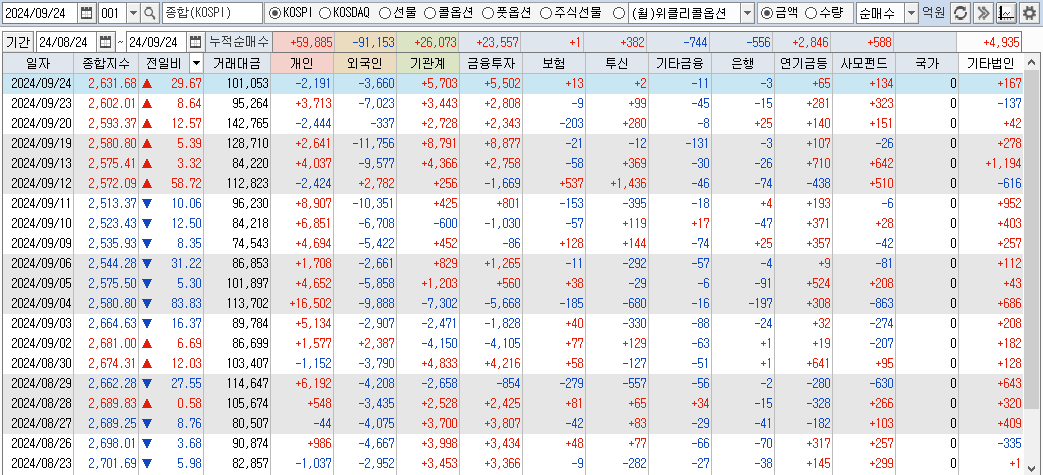Image resolution: width=1043 pixels, height=475 pixels.
Task: Open calendar picker next to 2024/09/24 date
Action: [x=86, y=13]
